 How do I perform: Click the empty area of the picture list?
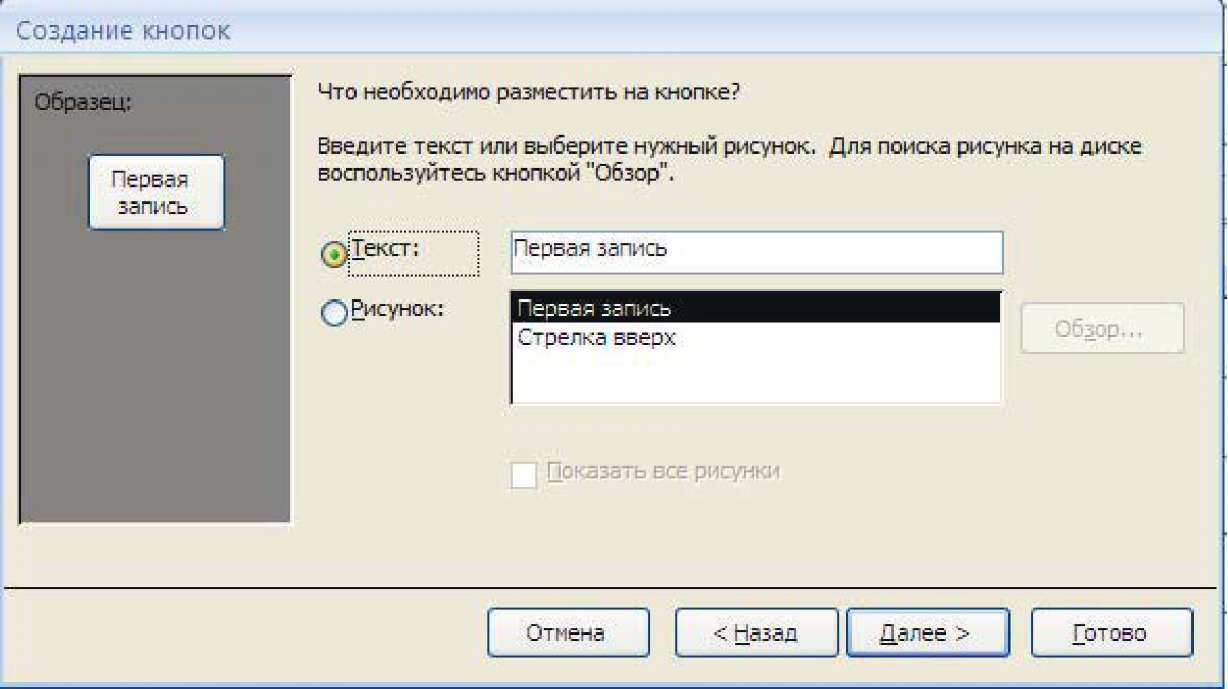pyautogui.click(x=755, y=377)
